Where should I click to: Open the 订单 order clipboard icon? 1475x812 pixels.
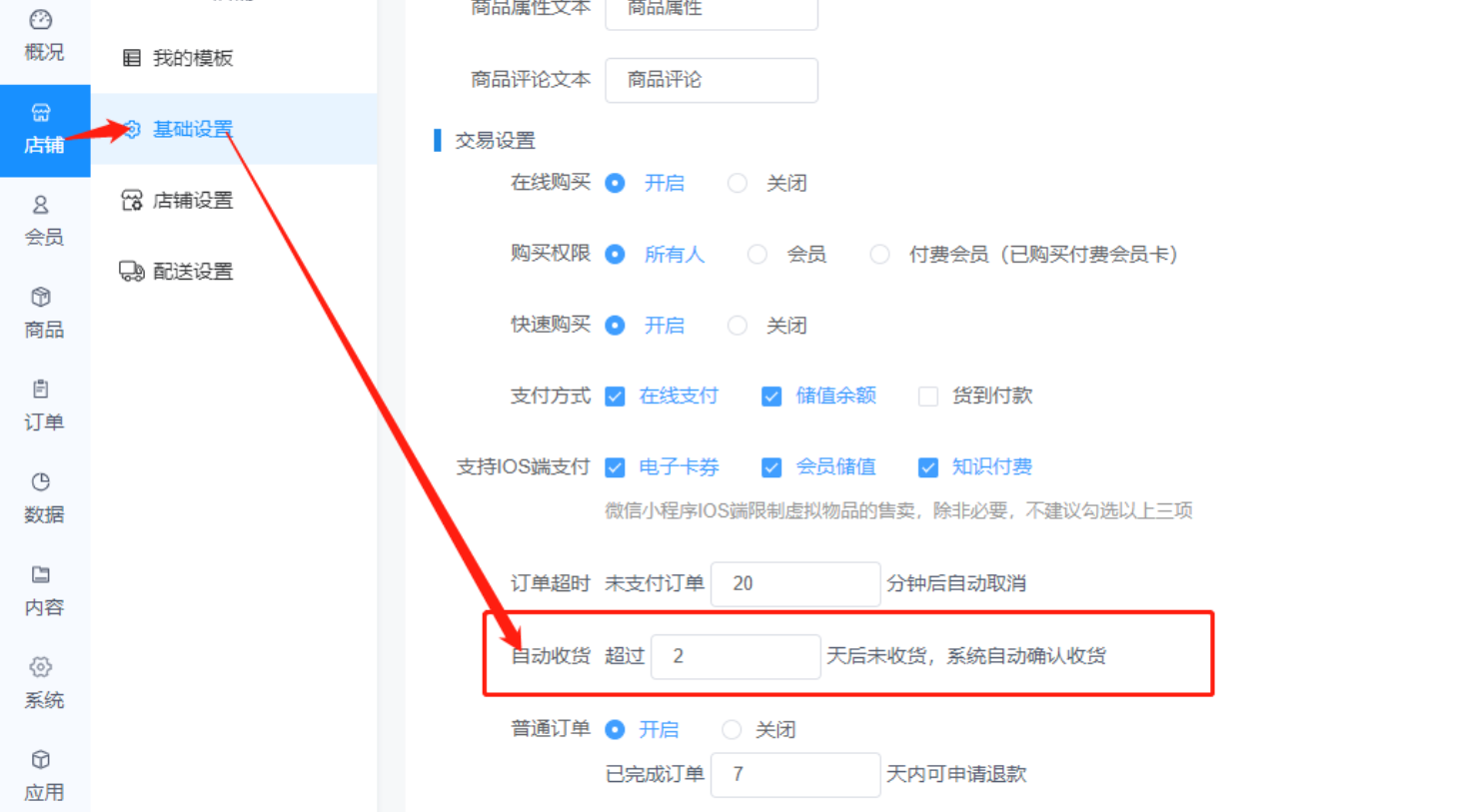[41, 390]
